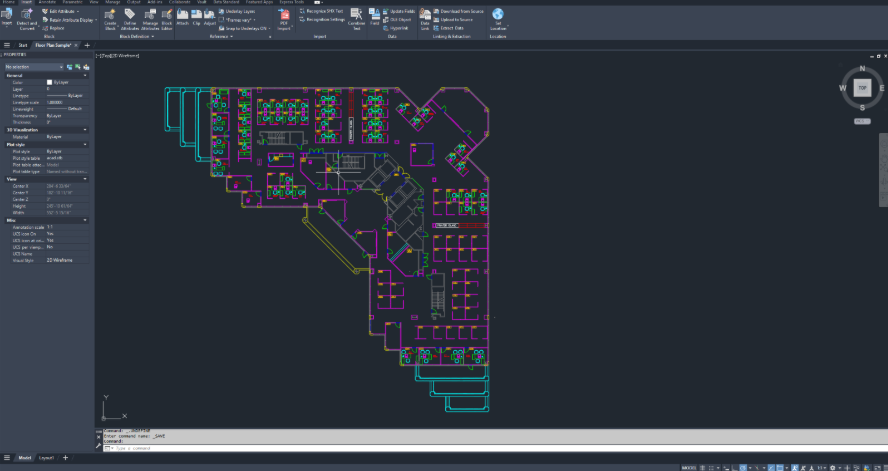Expand the Block Definition panel dropdown
The width and height of the screenshot is (888, 471).
(136, 36)
